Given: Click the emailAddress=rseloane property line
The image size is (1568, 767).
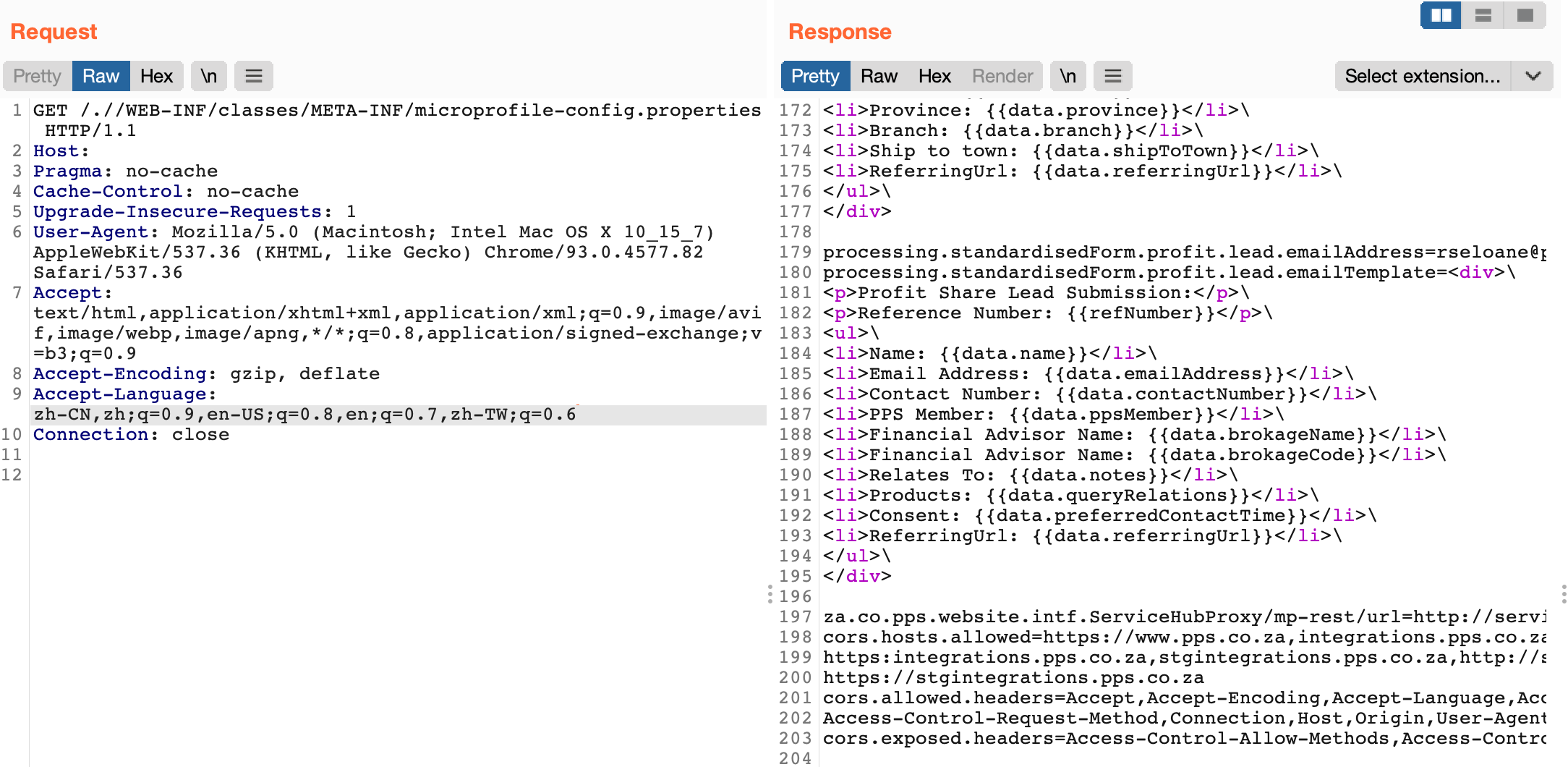Looking at the screenshot, I should click(x=1185, y=252).
